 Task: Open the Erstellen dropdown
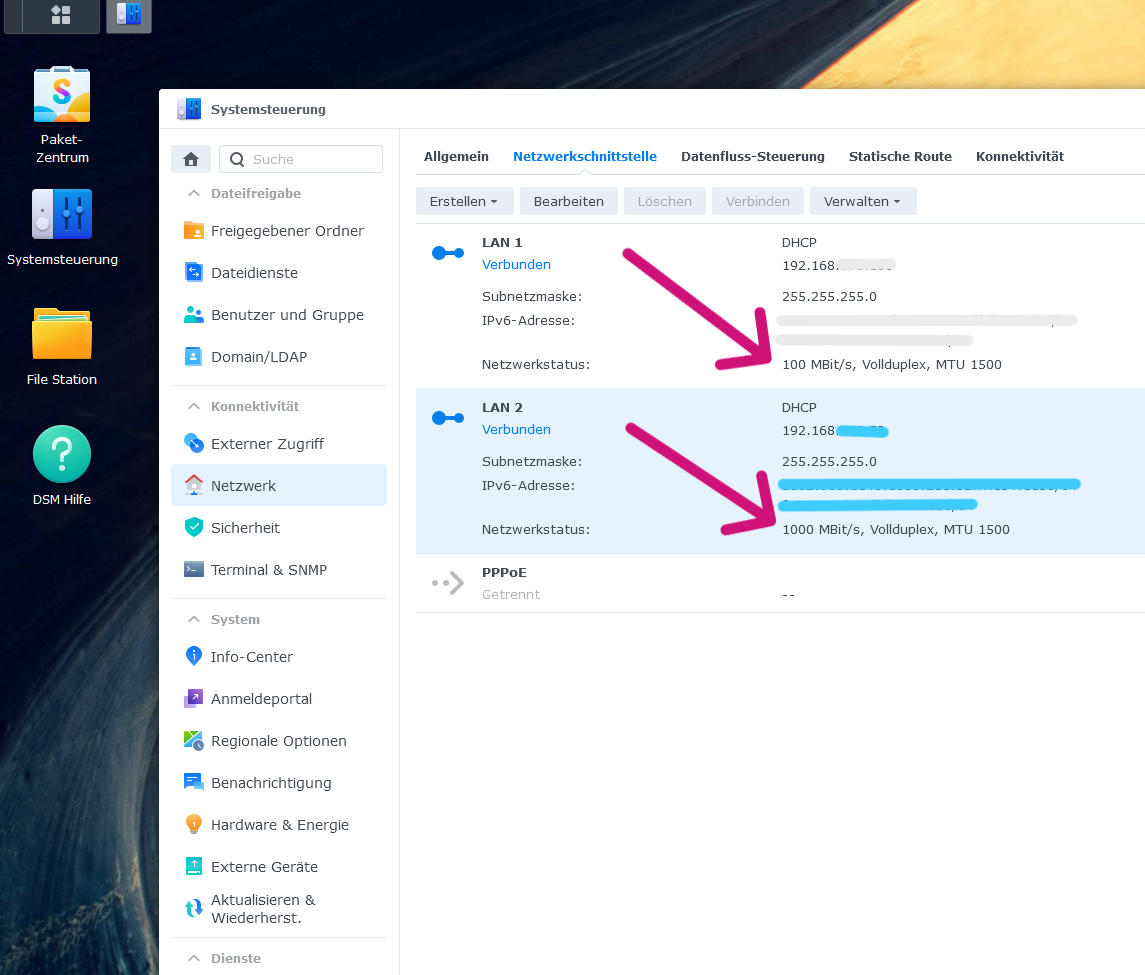(464, 201)
